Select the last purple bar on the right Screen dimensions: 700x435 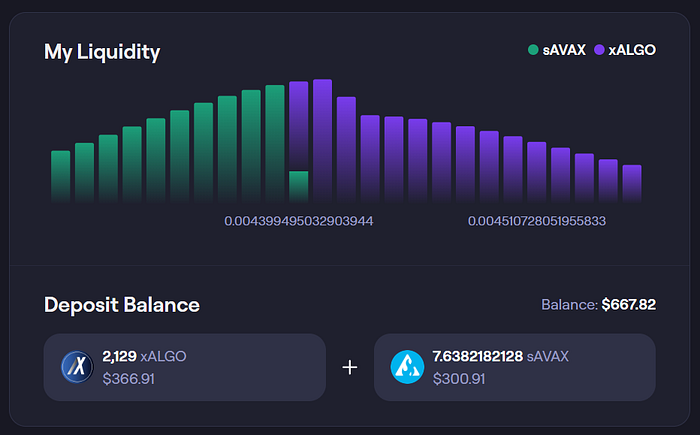[x=632, y=184]
